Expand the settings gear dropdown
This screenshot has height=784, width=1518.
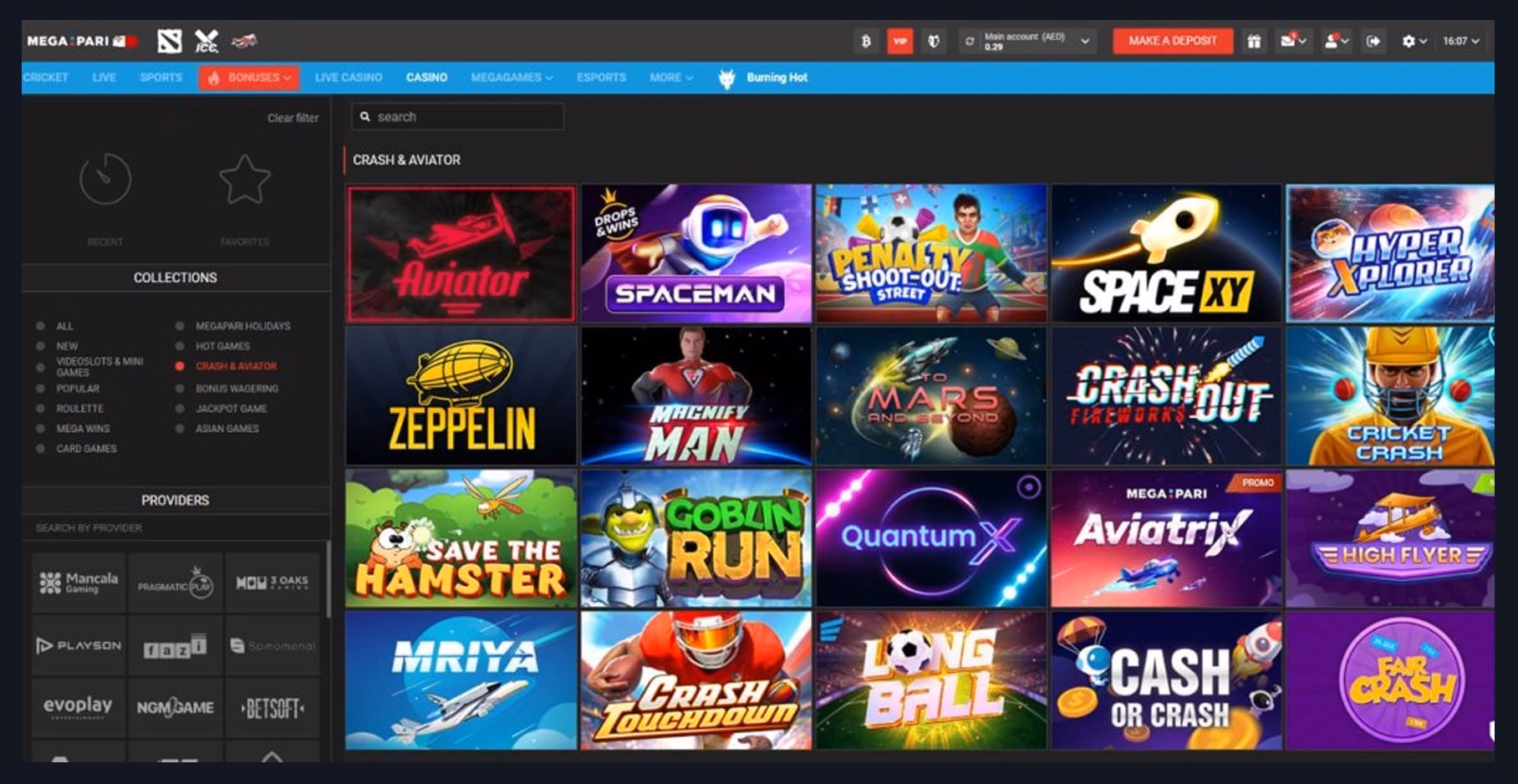(1414, 41)
